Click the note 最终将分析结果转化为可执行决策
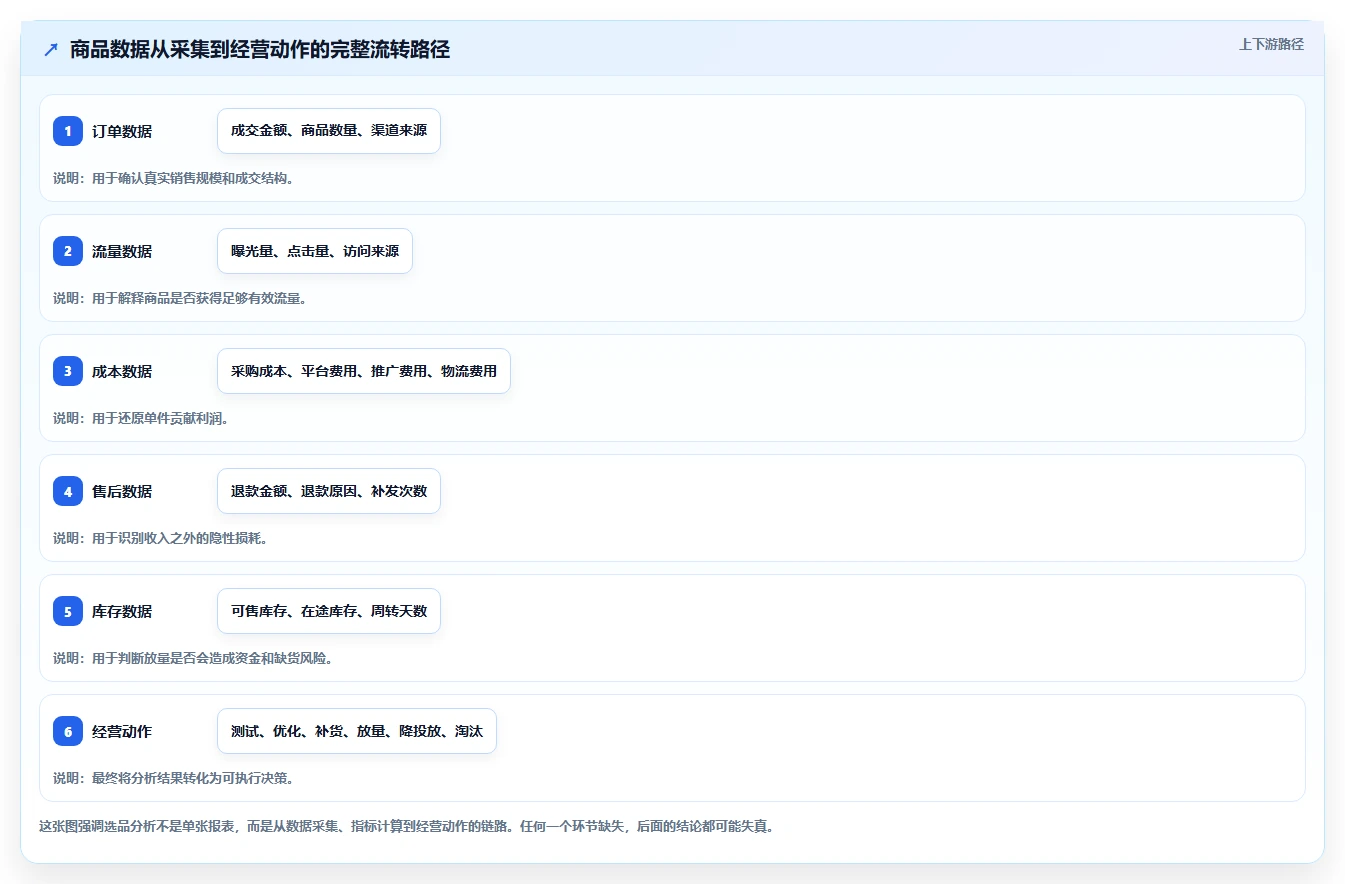The height and width of the screenshot is (884, 1345). (192, 778)
